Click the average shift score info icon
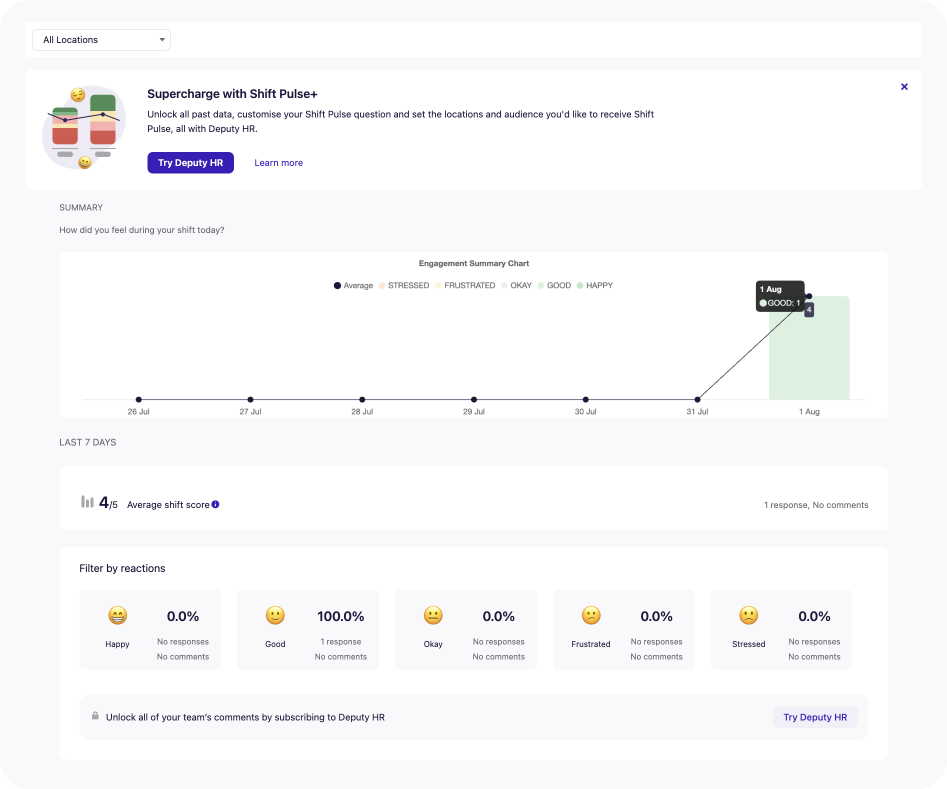The width and height of the screenshot is (947, 789). click(216, 504)
